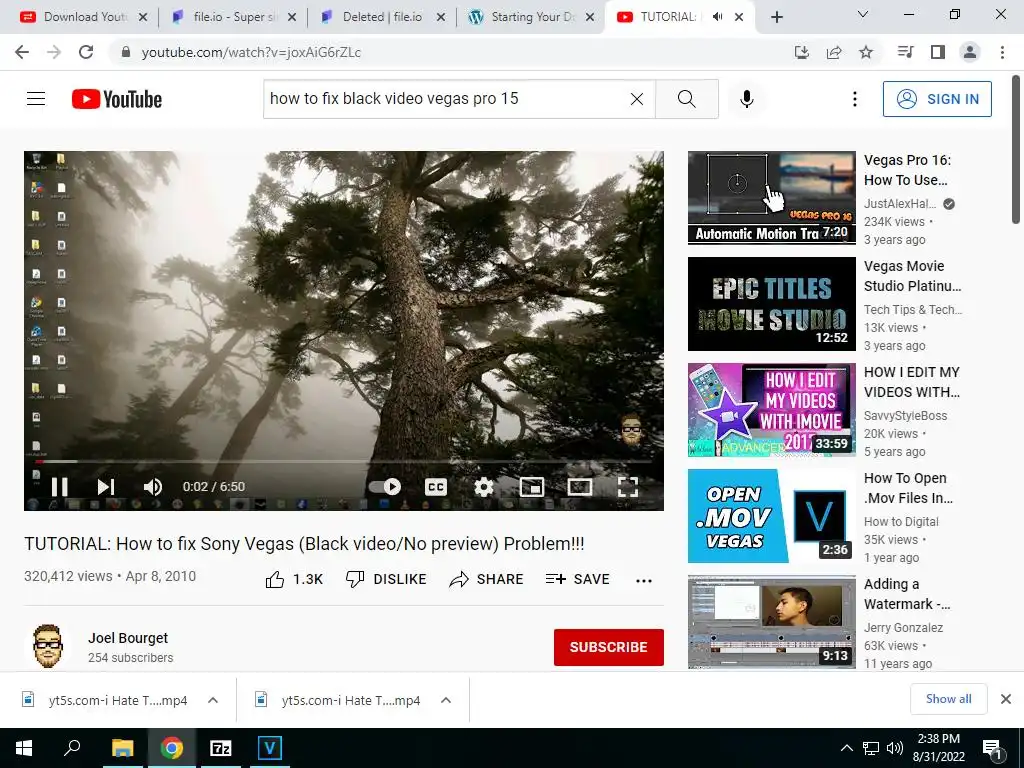Screen dimensions: 1024x768
Task: Skip to the next video
Action: click(x=105, y=487)
